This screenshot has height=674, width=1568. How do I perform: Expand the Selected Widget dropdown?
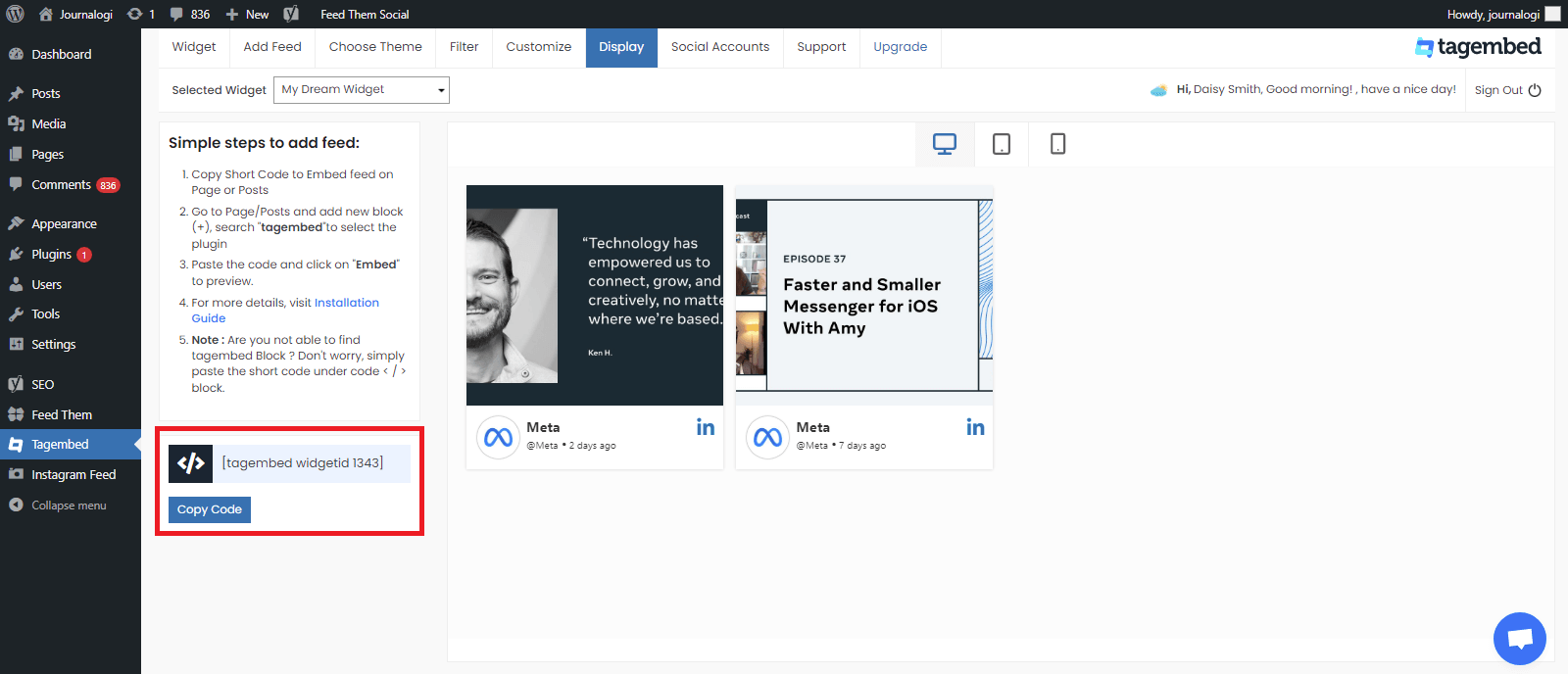pos(362,90)
